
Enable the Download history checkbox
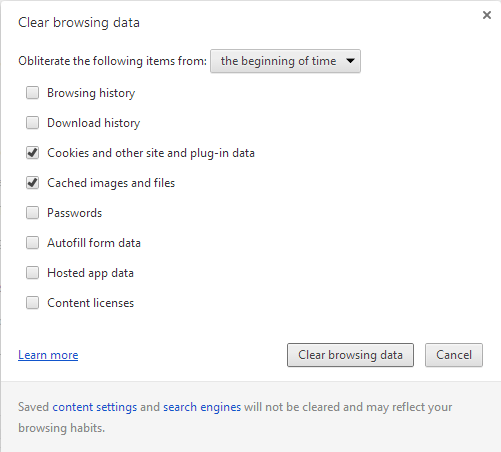[32, 123]
